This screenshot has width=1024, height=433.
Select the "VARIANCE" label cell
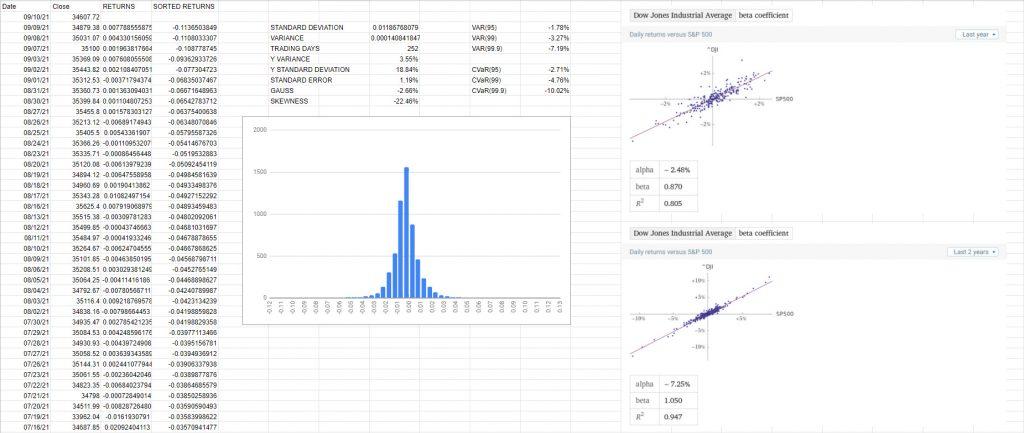click(x=285, y=39)
